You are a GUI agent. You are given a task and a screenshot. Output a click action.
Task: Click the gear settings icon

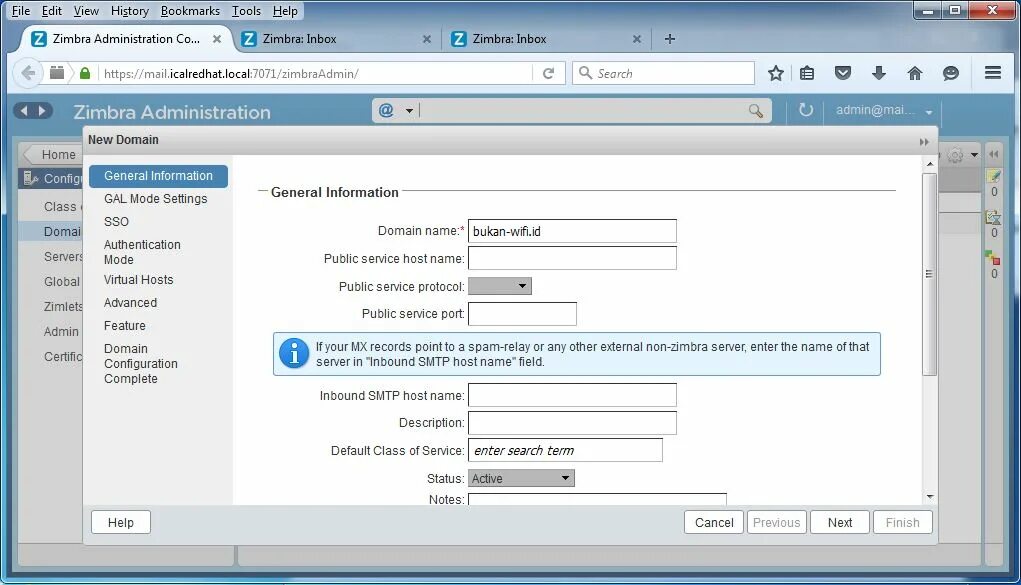pyautogui.click(x=955, y=155)
